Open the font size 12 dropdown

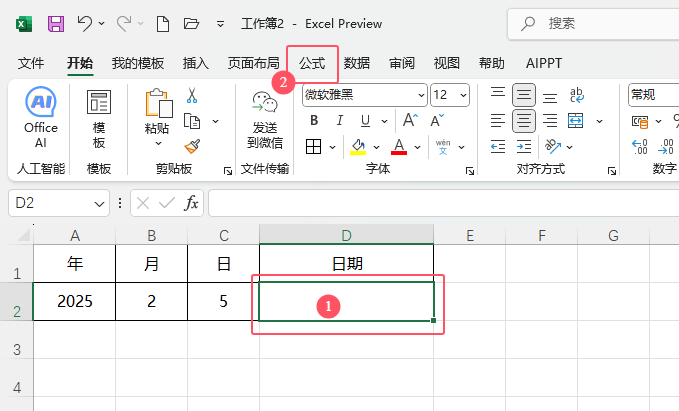point(463,95)
